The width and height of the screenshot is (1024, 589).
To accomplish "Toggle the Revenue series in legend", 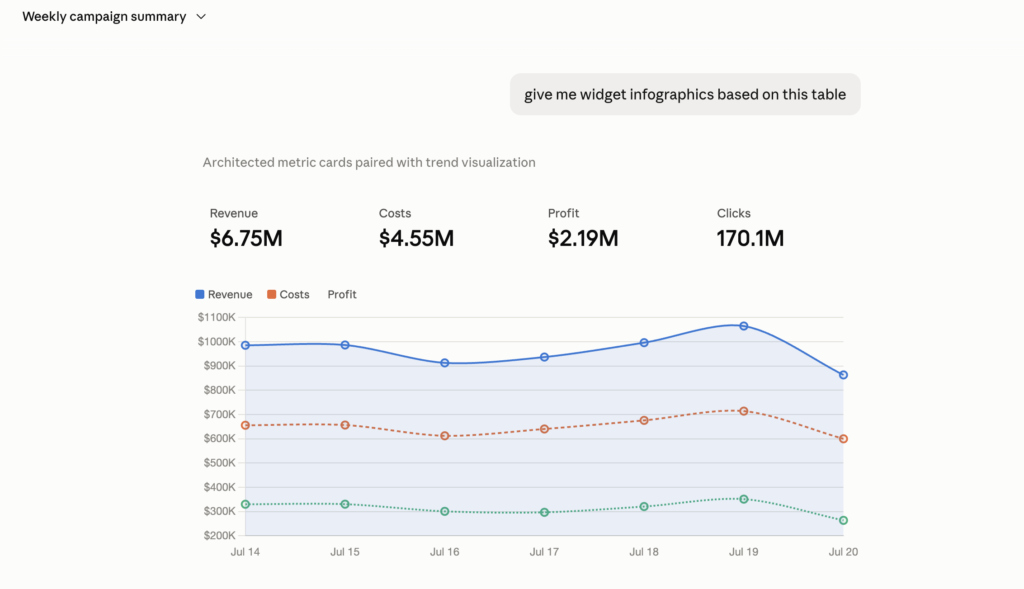I will pyautogui.click(x=224, y=294).
